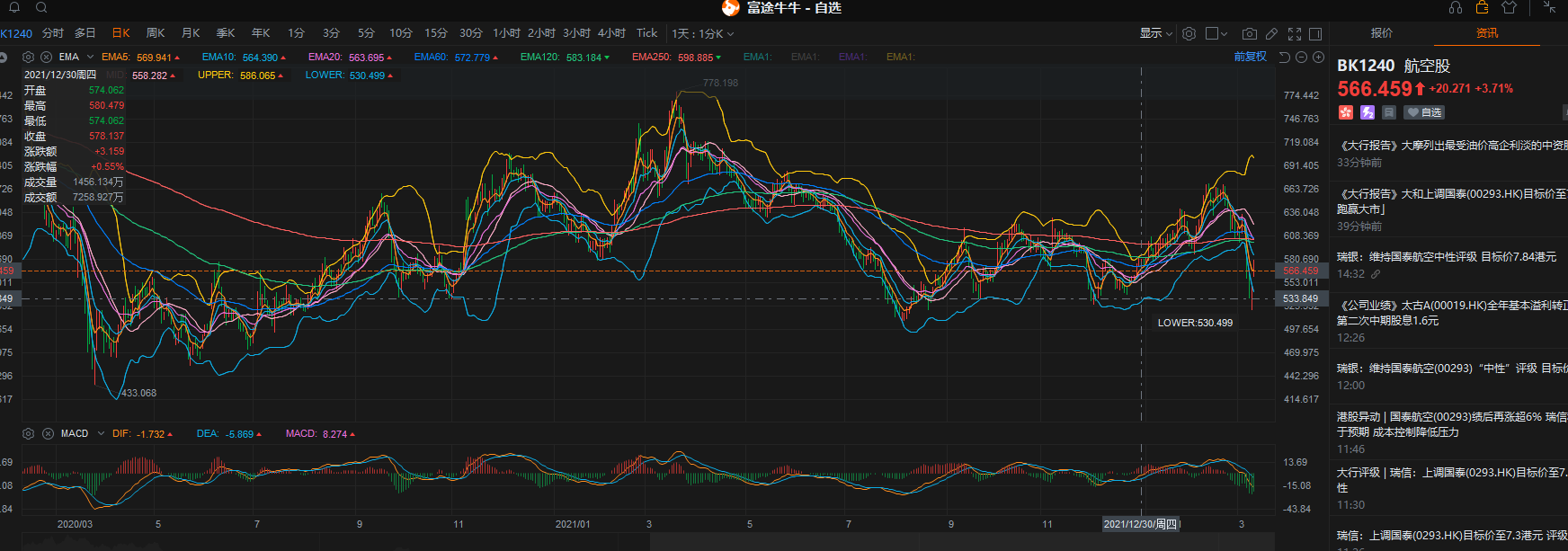
Task: Click the undo zoom arrow icon
Action: (1285, 57)
